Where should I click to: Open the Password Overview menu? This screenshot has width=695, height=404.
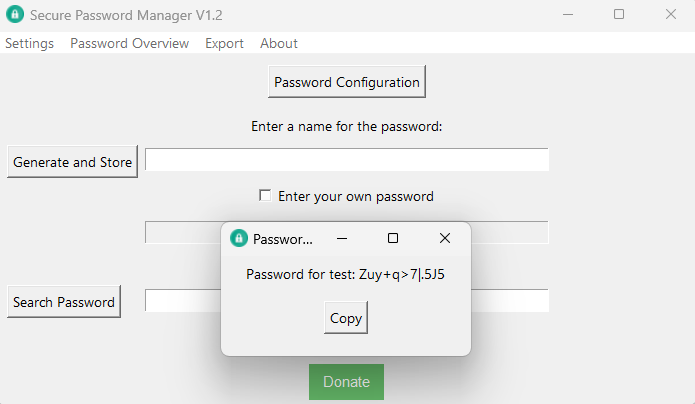coord(129,43)
